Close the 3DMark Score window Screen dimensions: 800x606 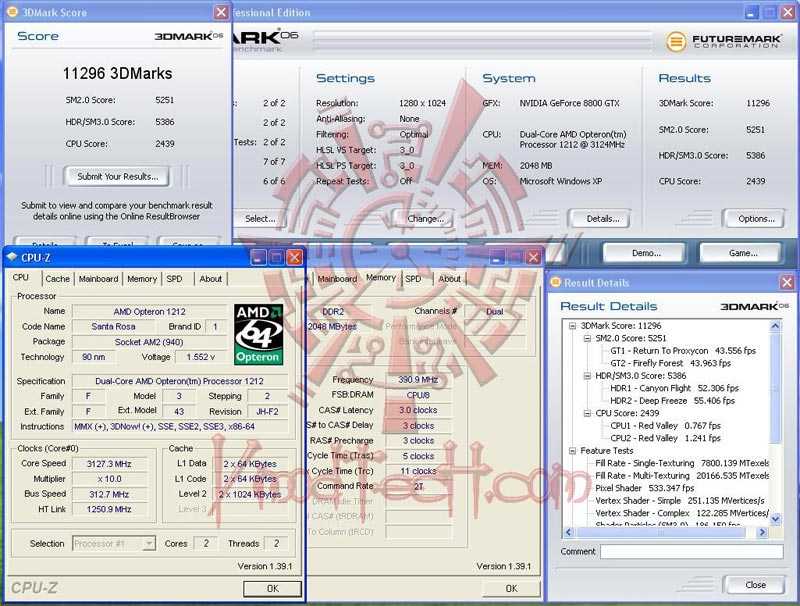coord(220,12)
